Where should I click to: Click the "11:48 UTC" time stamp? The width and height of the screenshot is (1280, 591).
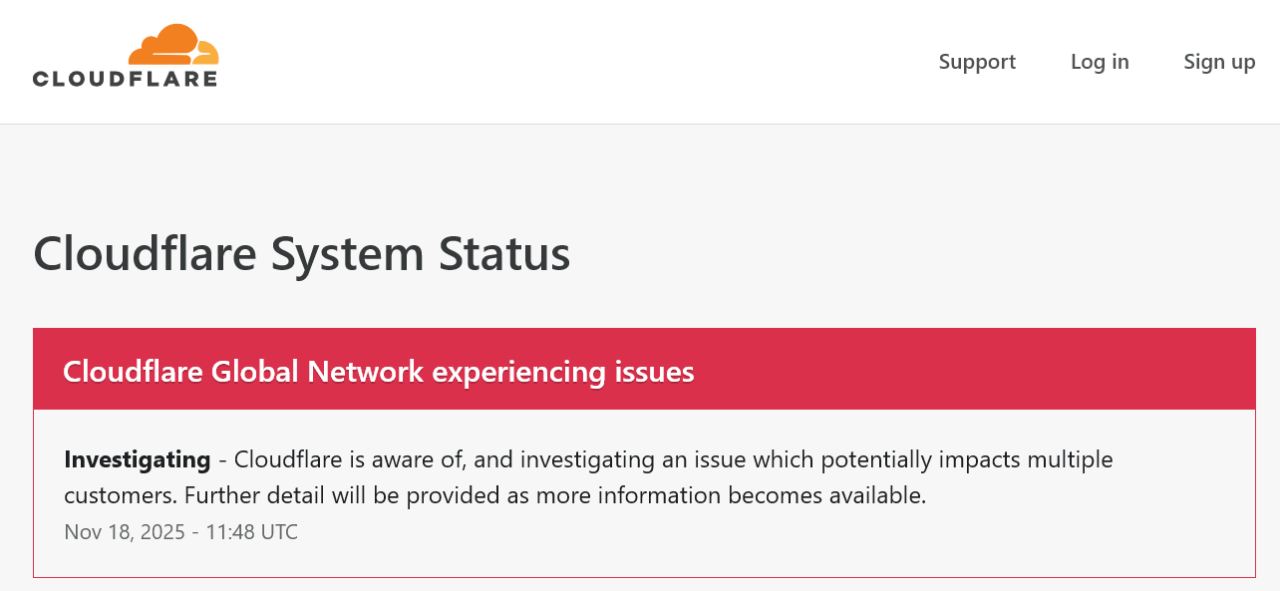click(252, 532)
